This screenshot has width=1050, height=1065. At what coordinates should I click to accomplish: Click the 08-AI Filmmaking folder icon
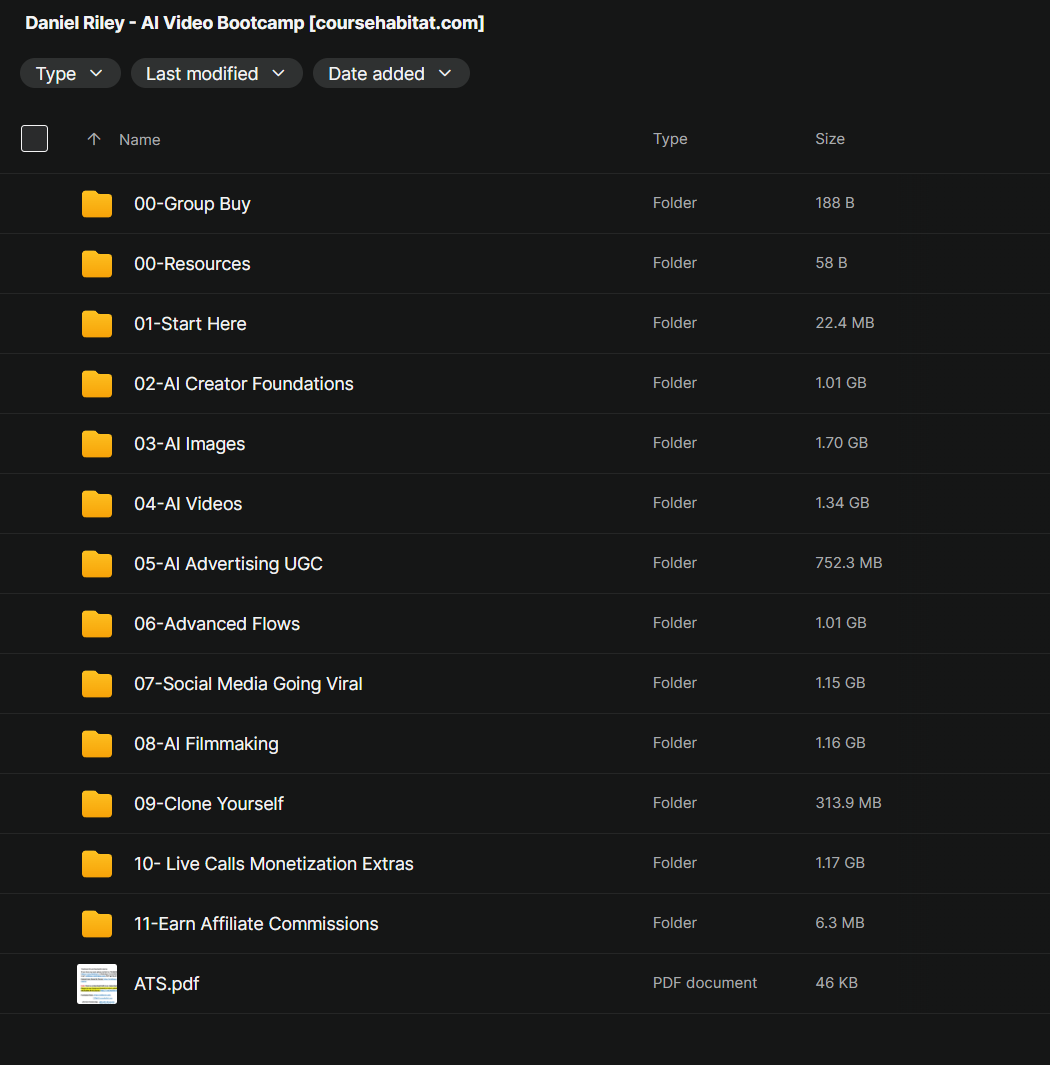pos(96,744)
